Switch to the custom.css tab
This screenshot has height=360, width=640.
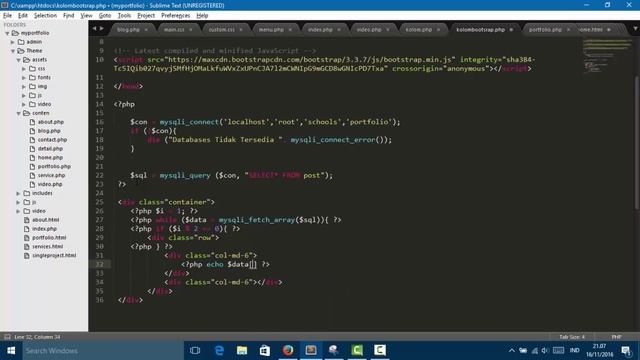coord(222,30)
